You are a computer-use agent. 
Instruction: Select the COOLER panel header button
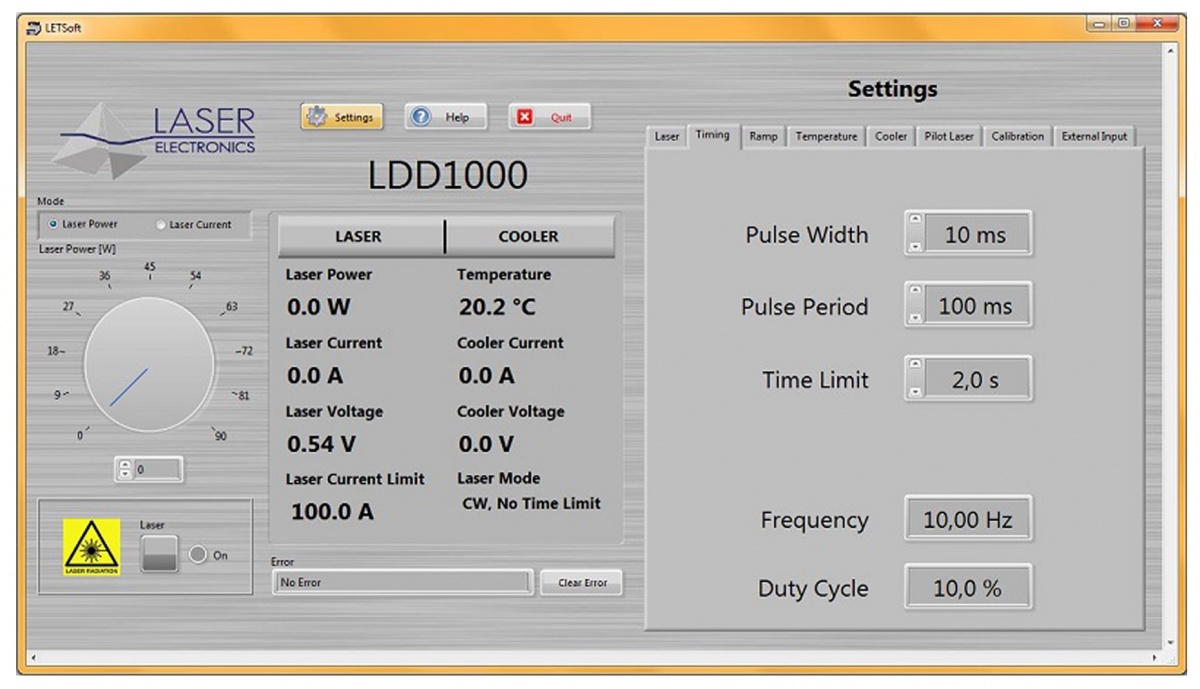(x=529, y=237)
